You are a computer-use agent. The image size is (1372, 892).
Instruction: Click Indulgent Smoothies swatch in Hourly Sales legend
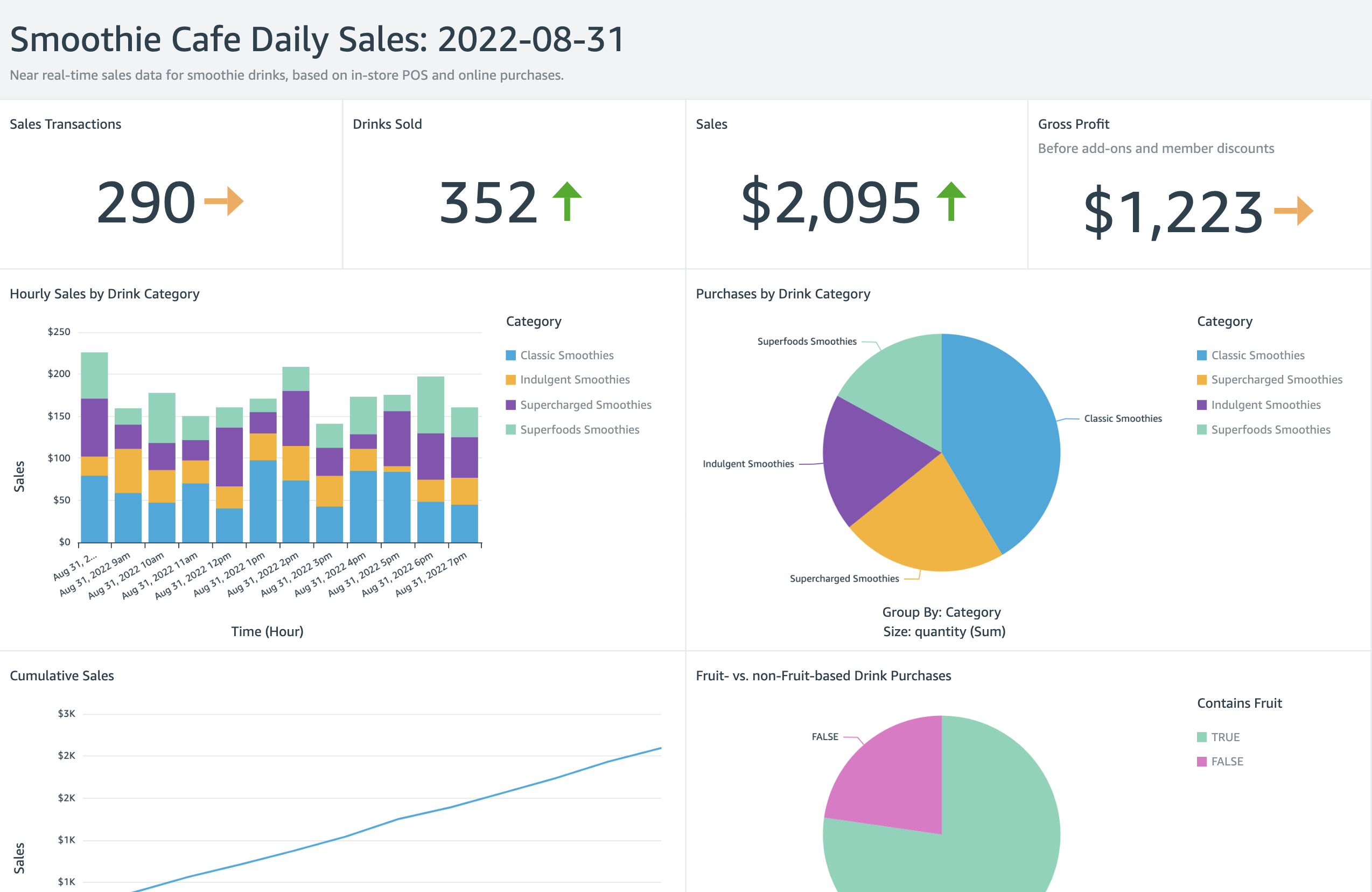(511, 380)
